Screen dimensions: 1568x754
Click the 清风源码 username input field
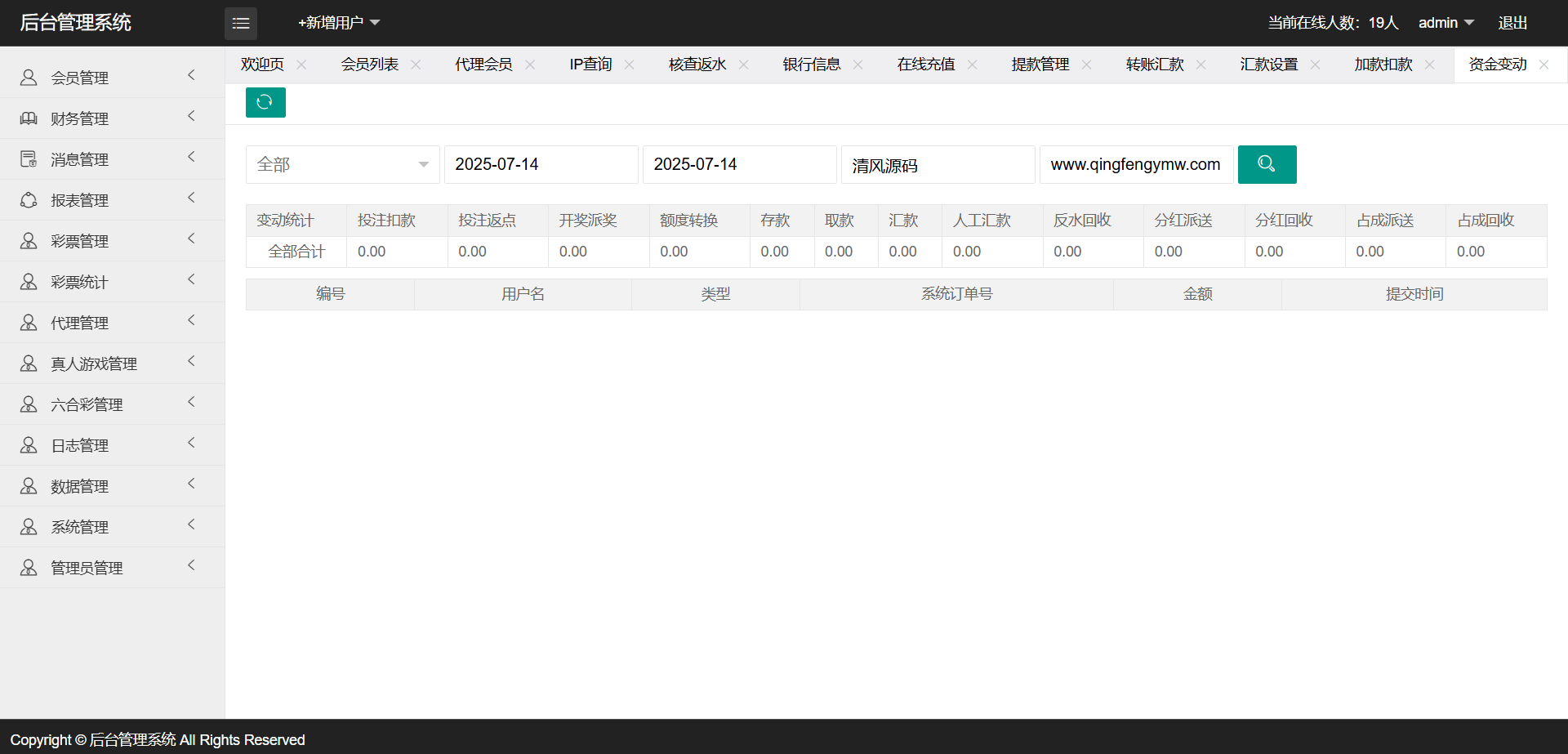pos(938,165)
